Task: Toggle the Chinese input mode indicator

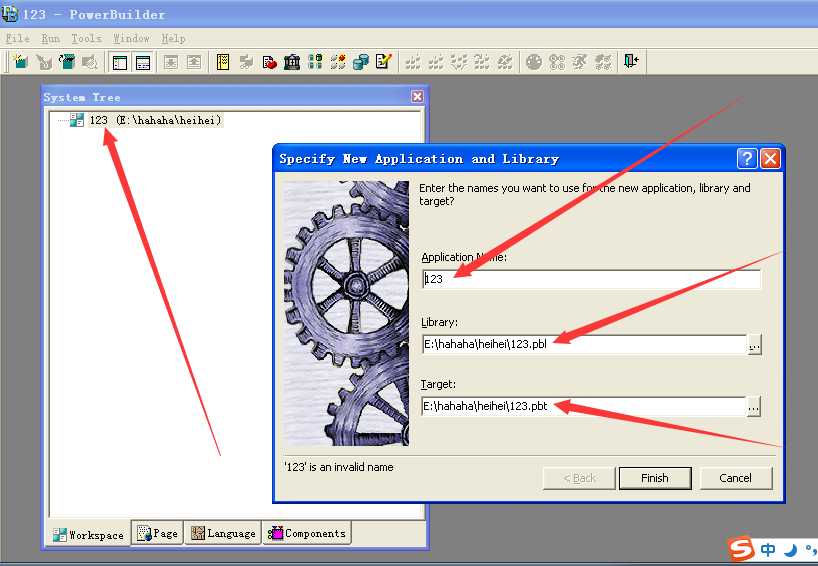Action: [768, 550]
